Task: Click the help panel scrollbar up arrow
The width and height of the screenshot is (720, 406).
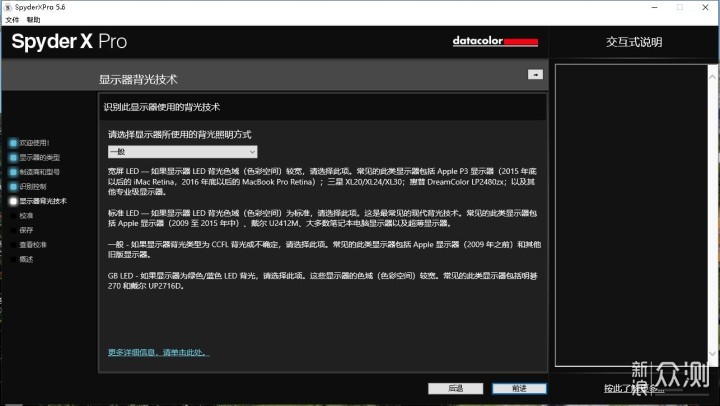Action: pos(713,77)
